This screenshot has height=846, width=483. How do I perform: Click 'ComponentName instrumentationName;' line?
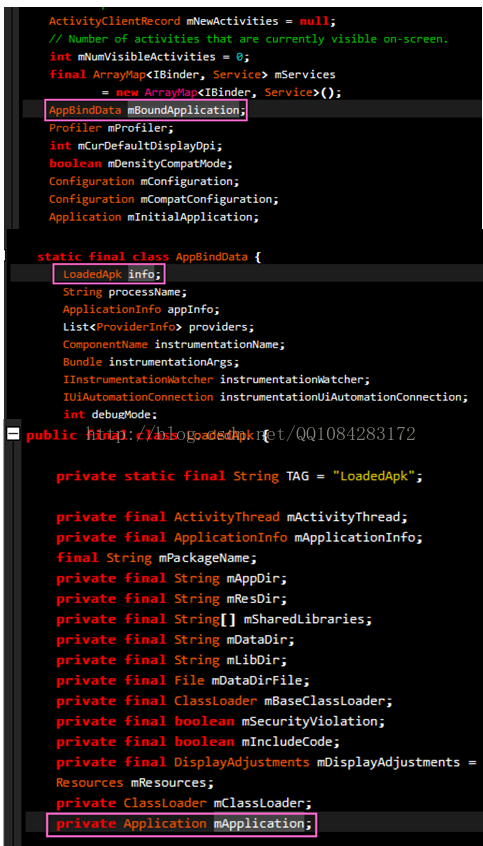tap(174, 344)
